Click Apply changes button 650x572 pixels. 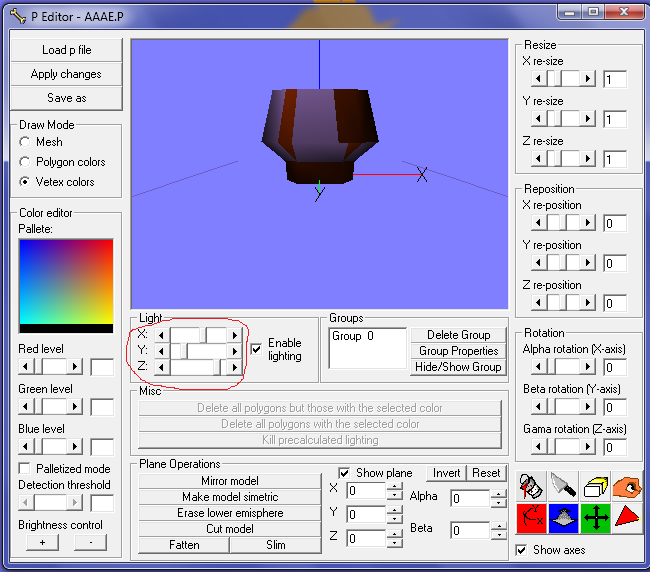(x=66, y=74)
